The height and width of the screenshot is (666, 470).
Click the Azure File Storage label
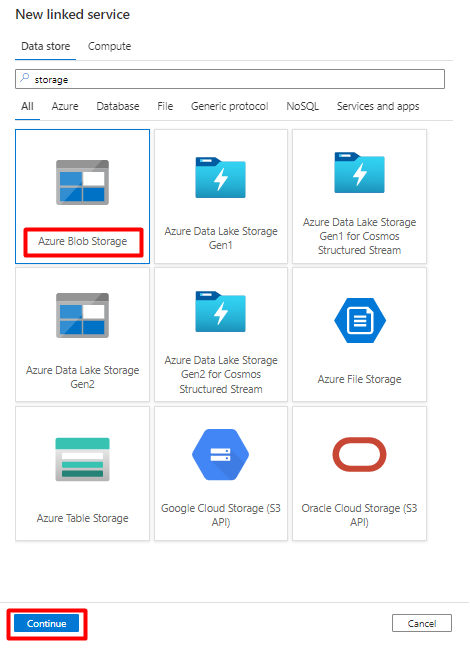coord(359,379)
